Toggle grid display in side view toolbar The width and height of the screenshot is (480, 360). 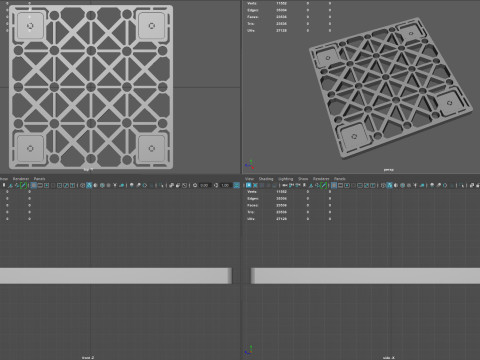334,185
